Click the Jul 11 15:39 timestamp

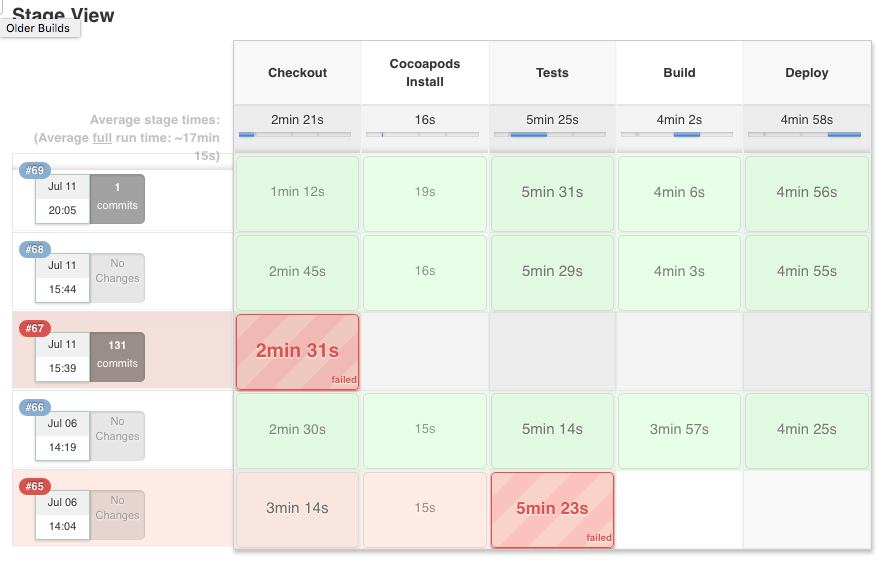62,357
